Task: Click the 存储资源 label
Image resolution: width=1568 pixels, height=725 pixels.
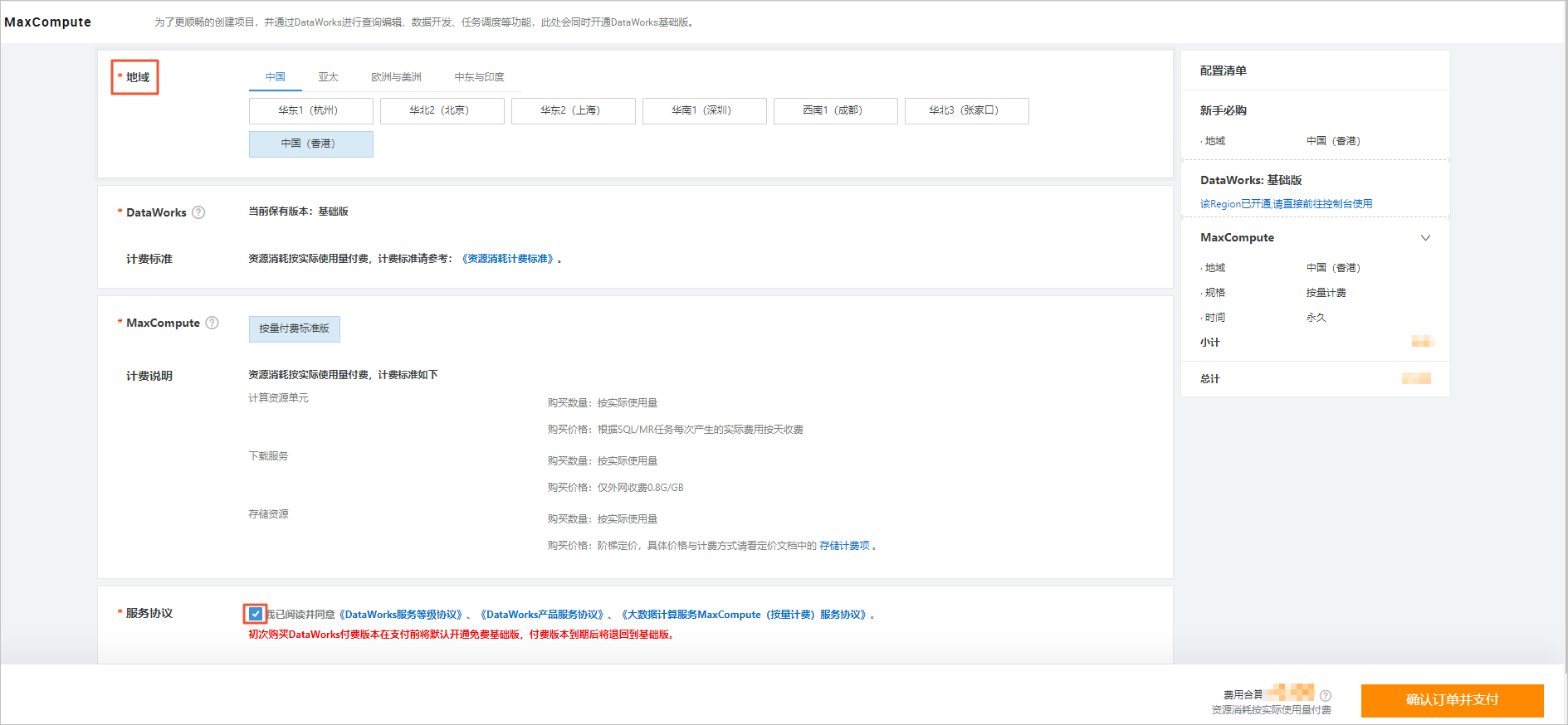Action: (x=269, y=514)
